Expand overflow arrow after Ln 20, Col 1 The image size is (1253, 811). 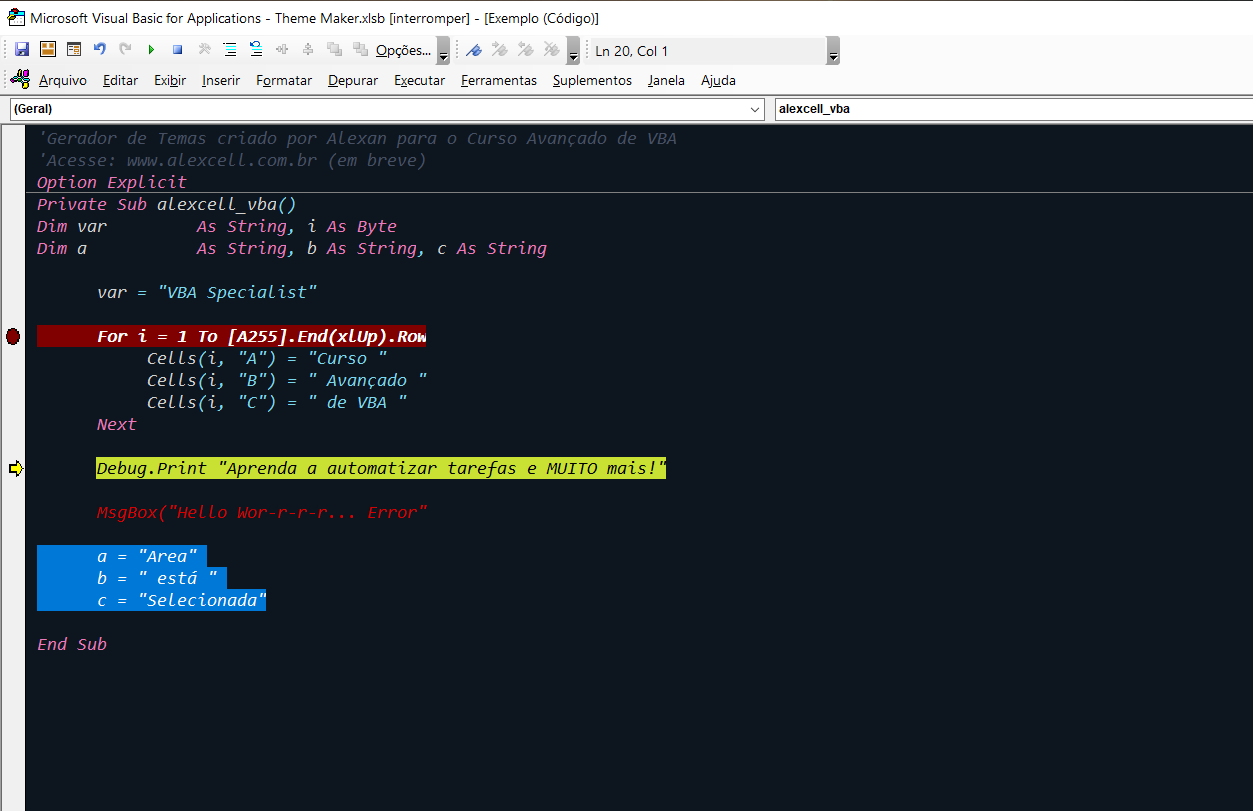pyautogui.click(x=833, y=51)
